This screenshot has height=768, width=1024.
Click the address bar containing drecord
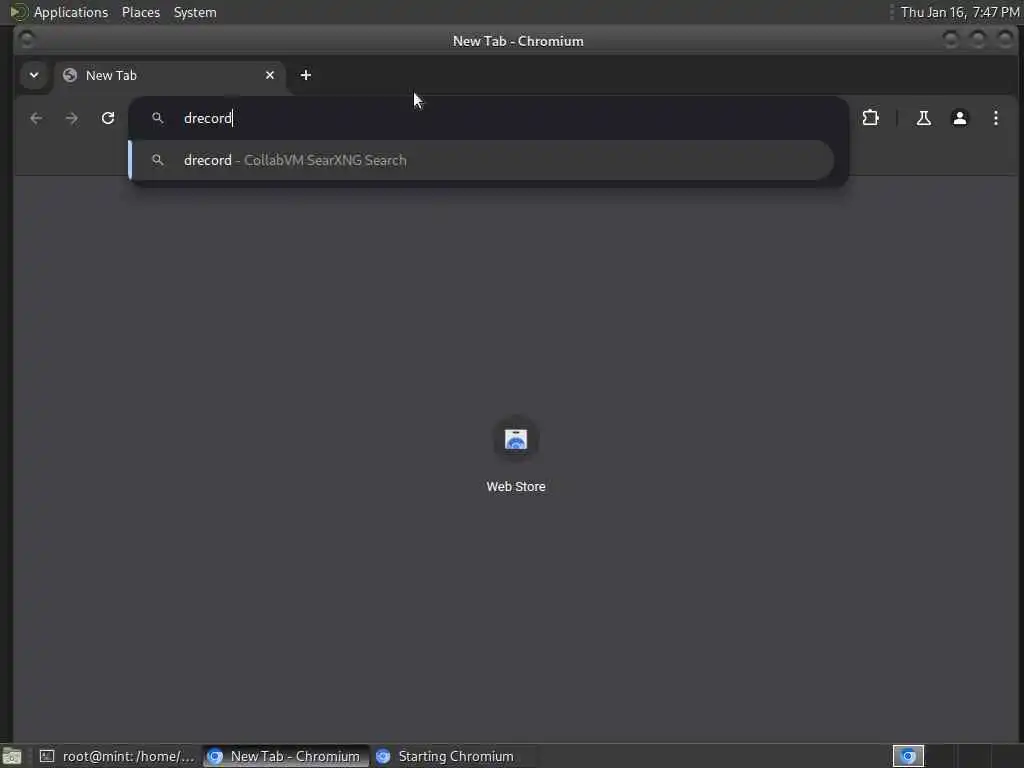pyautogui.click(x=490, y=118)
